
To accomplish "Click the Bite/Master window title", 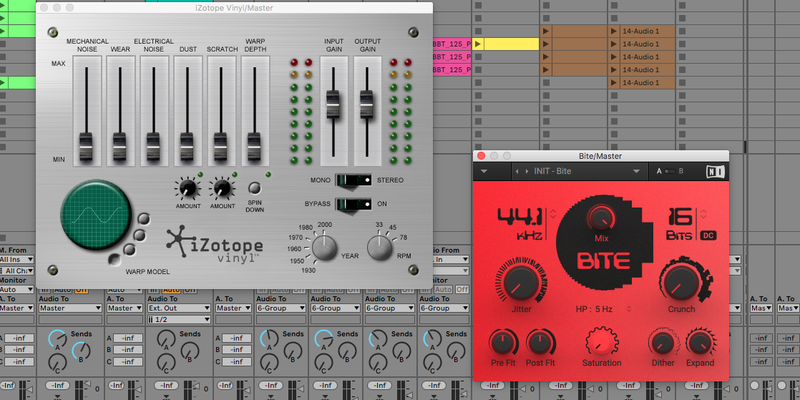I will click(x=601, y=156).
